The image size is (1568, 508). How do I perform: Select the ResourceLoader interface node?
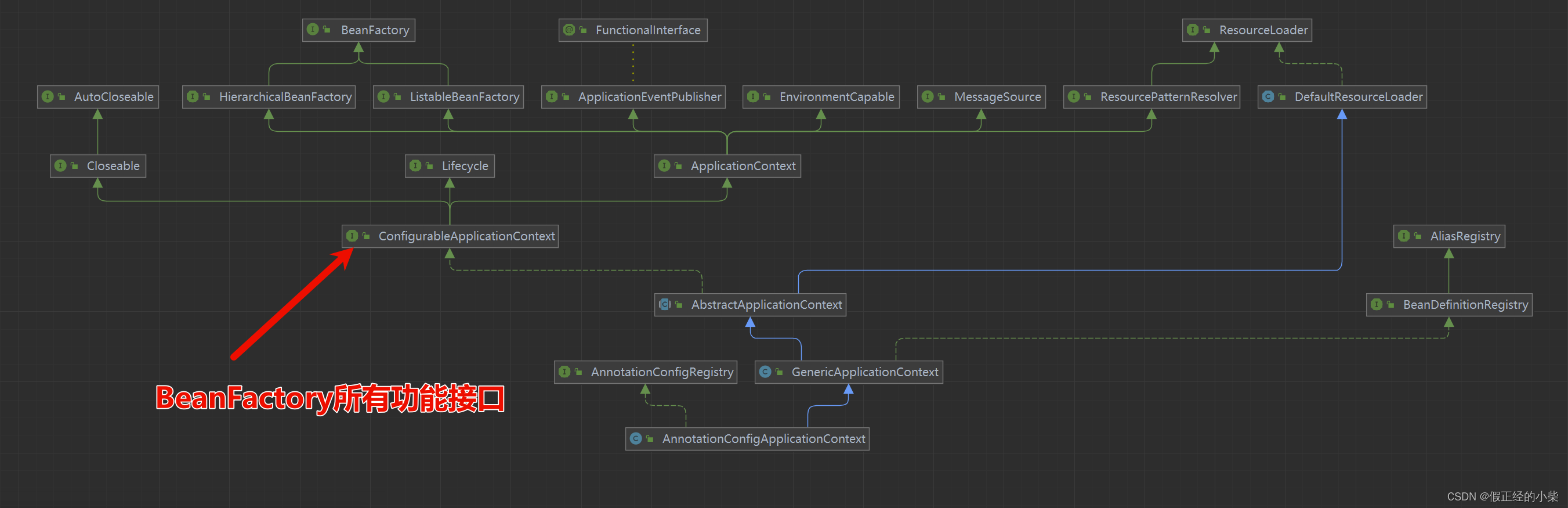(1247, 30)
